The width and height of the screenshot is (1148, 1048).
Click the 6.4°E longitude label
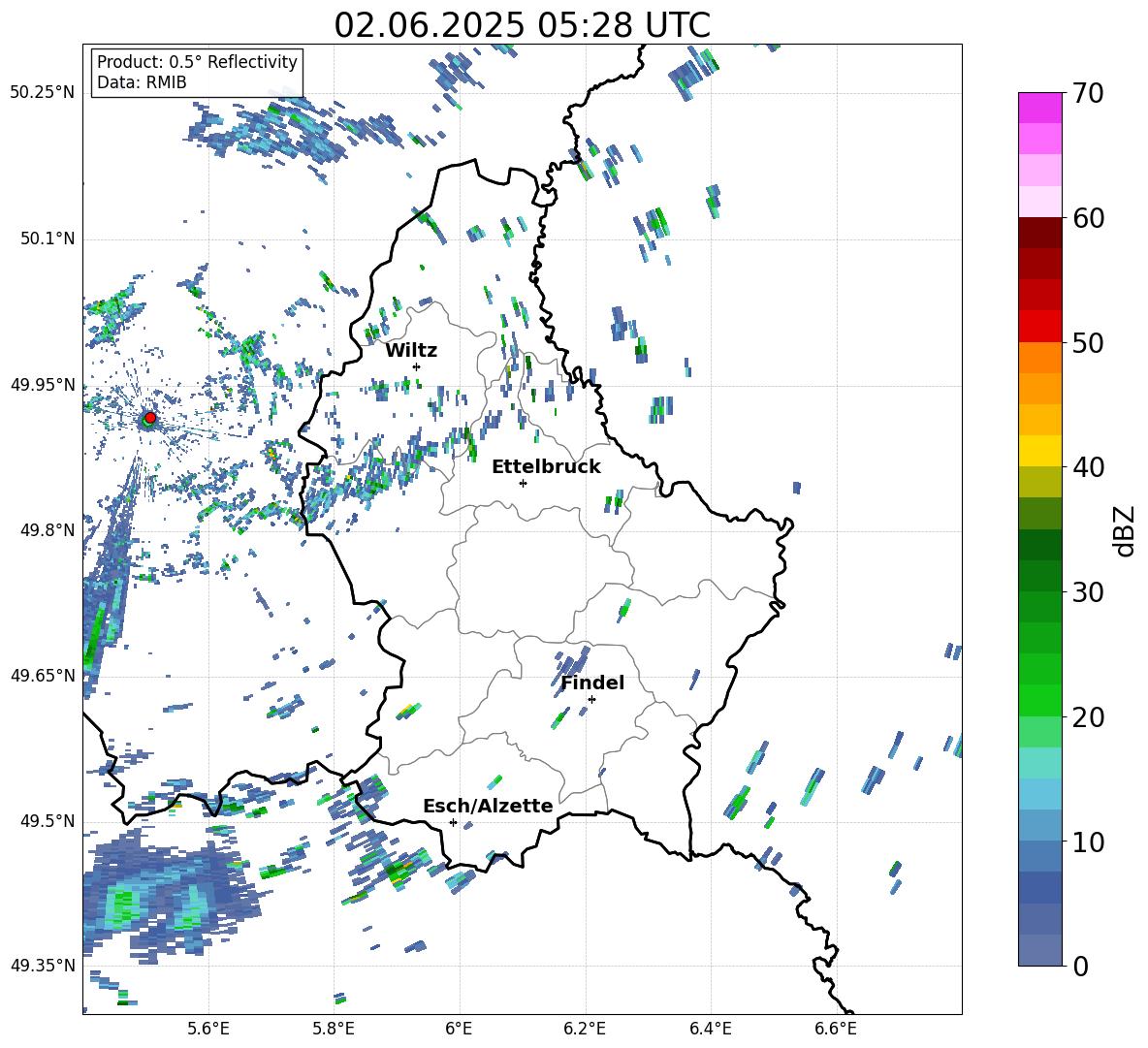(710, 1029)
